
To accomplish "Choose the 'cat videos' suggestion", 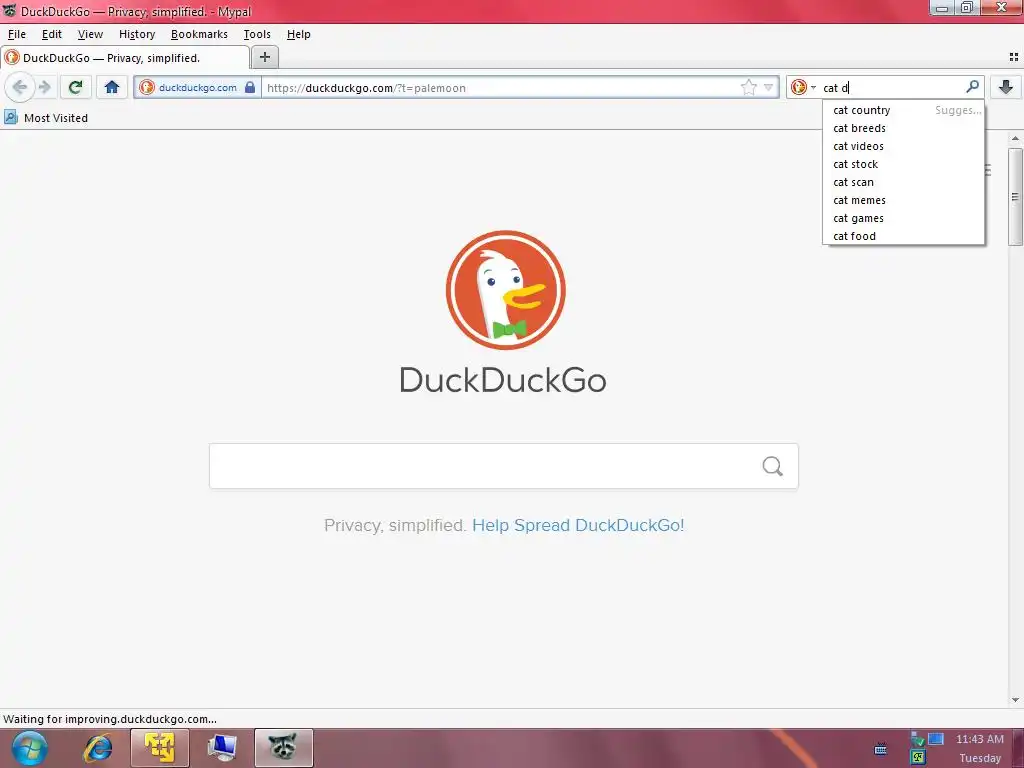I will pos(903,146).
